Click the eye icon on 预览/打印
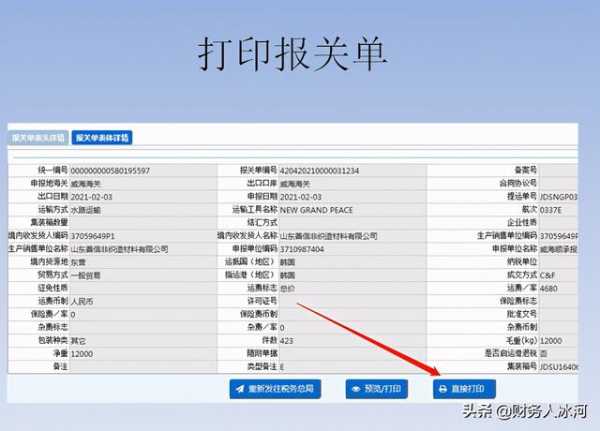Image resolution: width=600 pixels, height=431 pixels. point(357,388)
